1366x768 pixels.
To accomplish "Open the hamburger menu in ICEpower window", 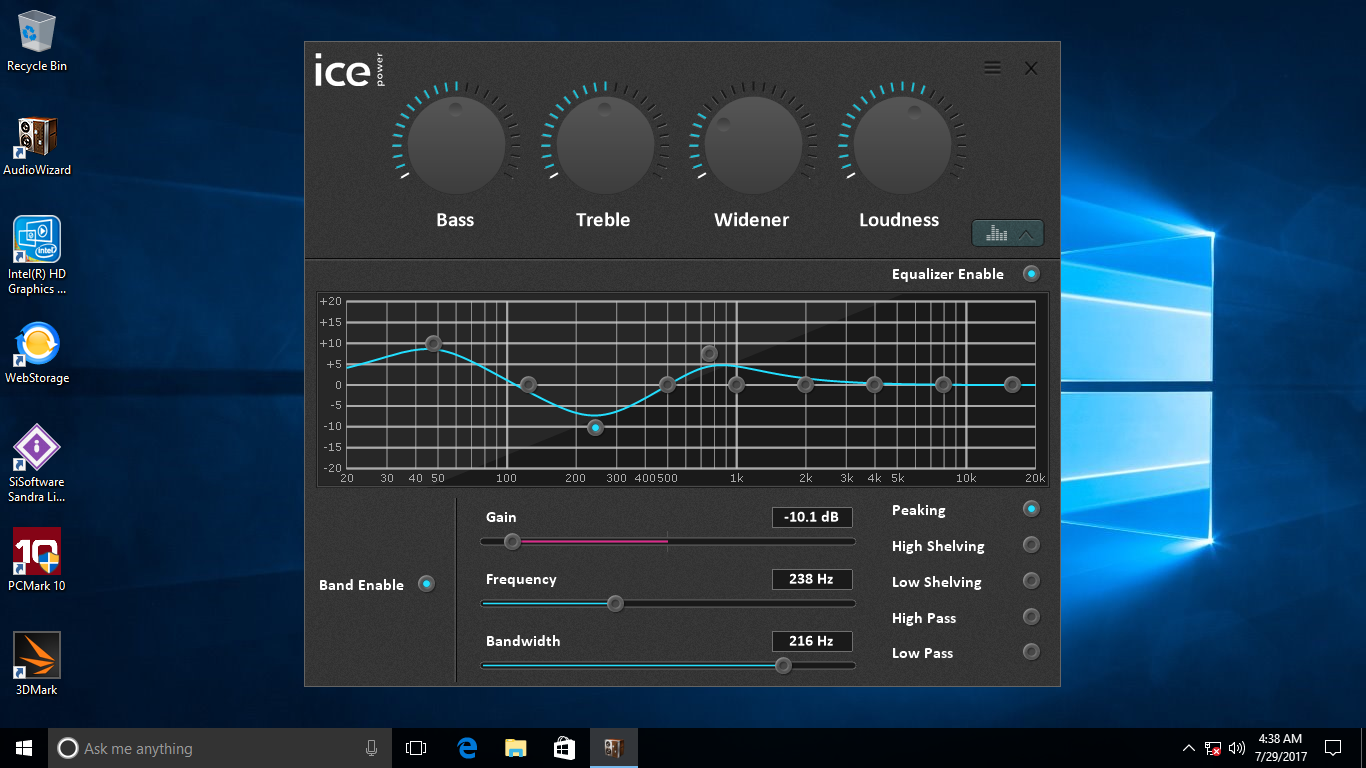I will pos(992,68).
